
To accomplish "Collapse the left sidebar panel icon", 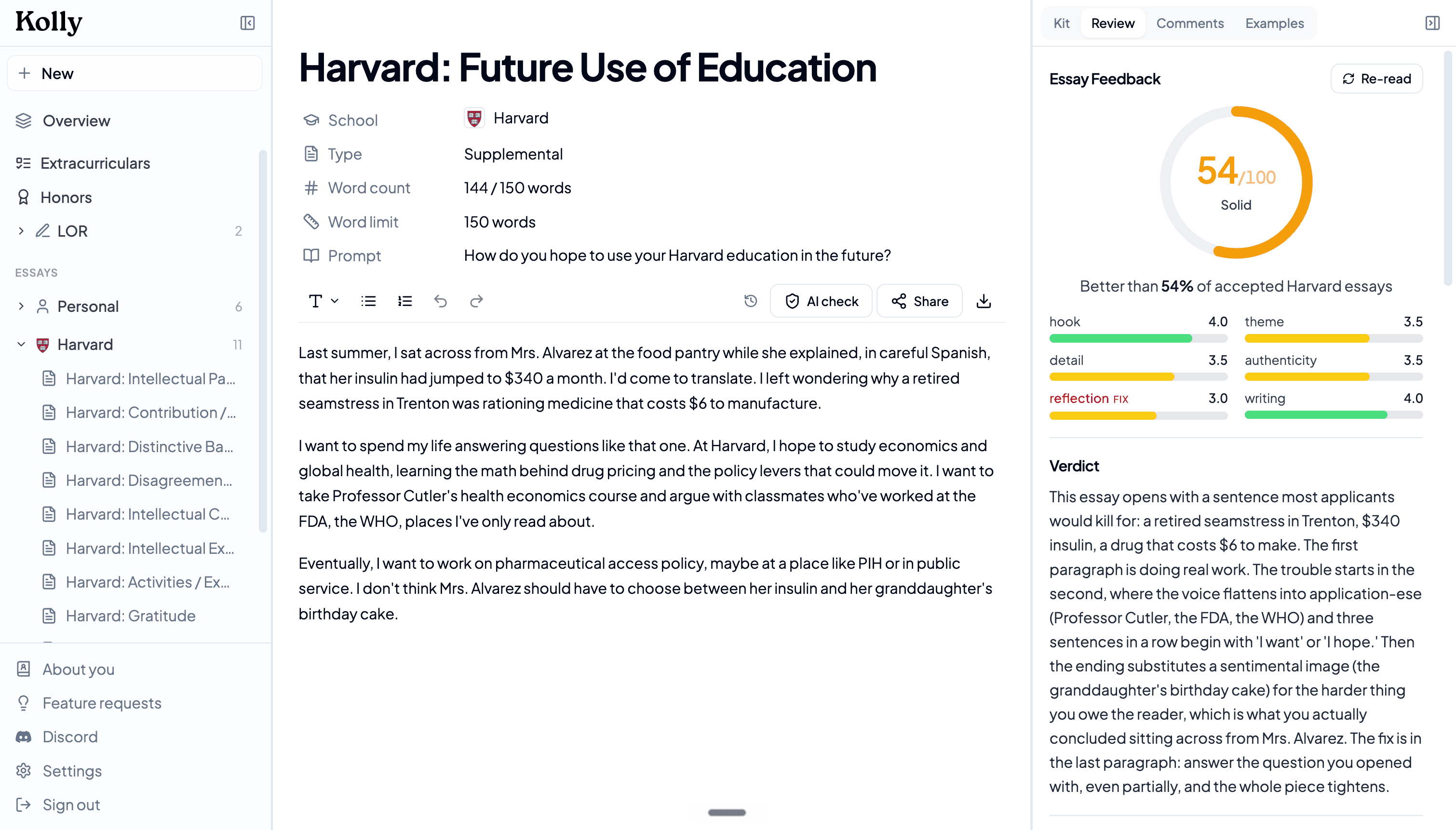I will (x=247, y=23).
